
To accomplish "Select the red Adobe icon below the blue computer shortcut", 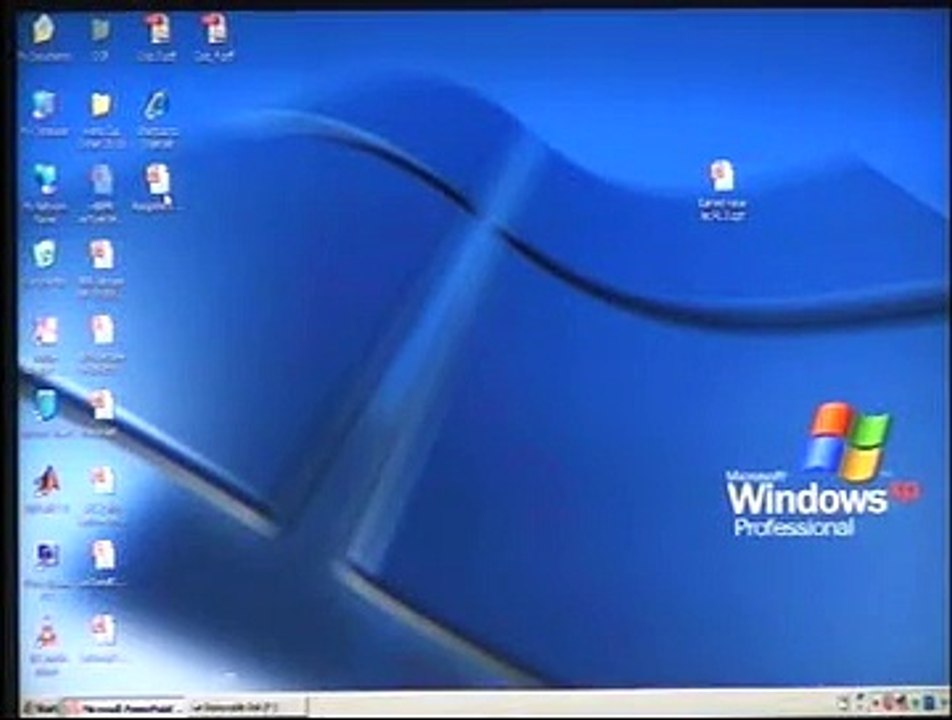I will 46,633.
